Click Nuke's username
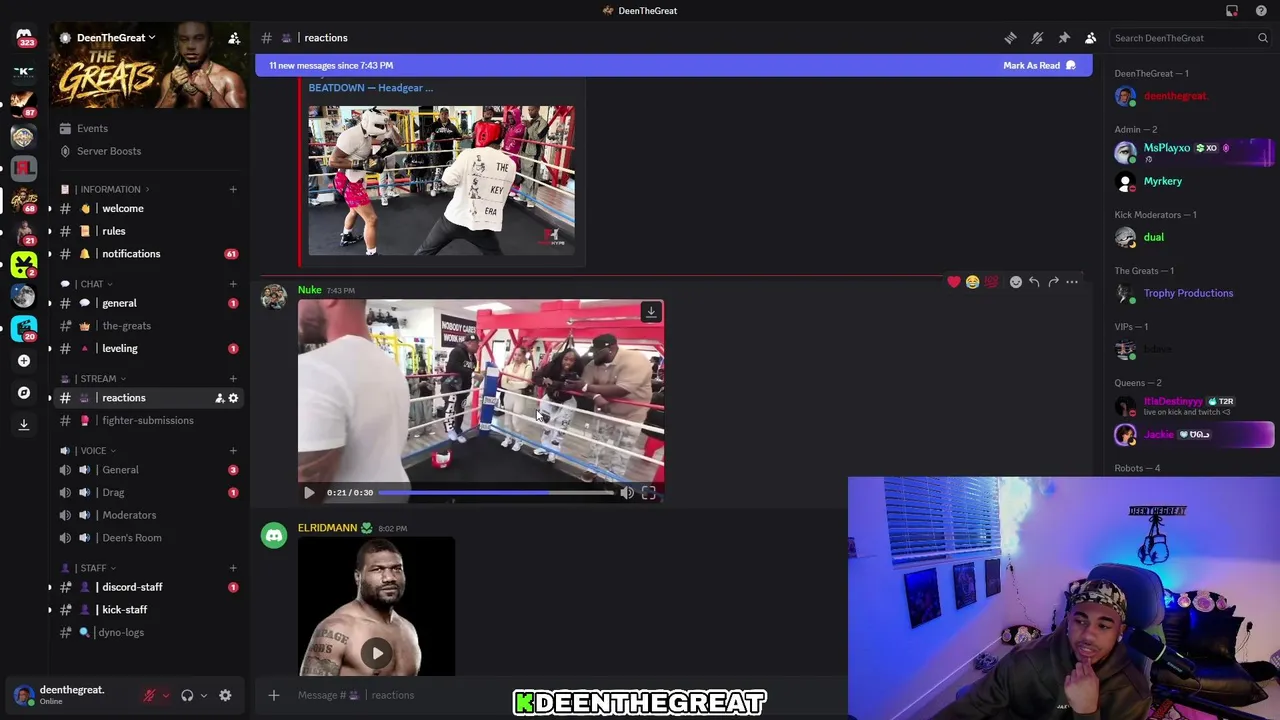Viewport: 1280px width, 720px height. tap(310, 290)
